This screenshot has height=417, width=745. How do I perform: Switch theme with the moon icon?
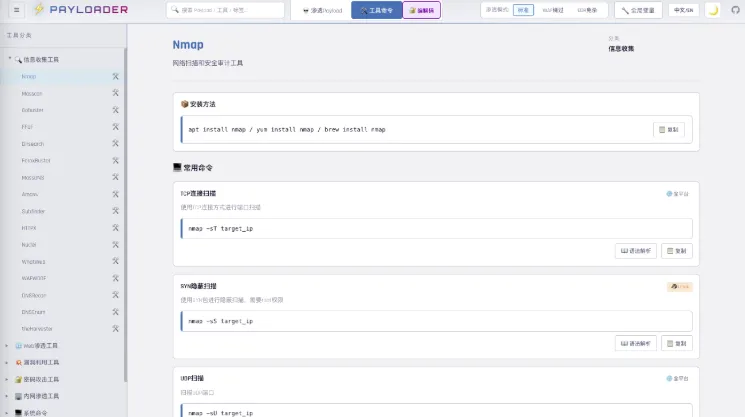click(713, 10)
